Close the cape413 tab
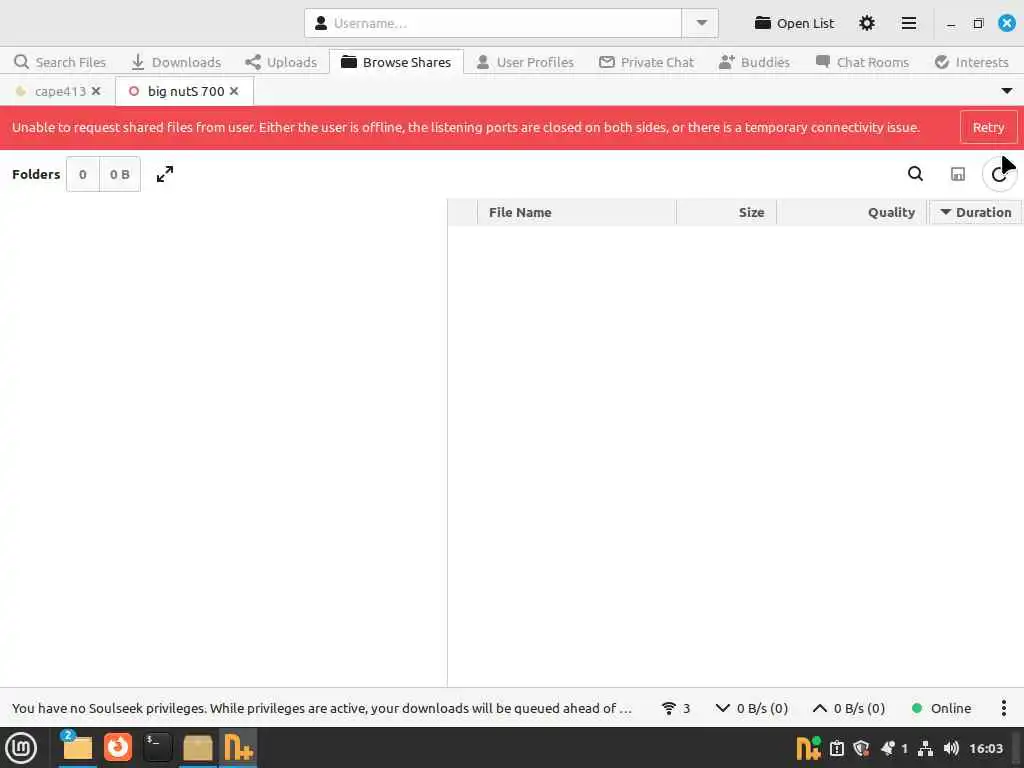1024x768 pixels. click(x=96, y=91)
